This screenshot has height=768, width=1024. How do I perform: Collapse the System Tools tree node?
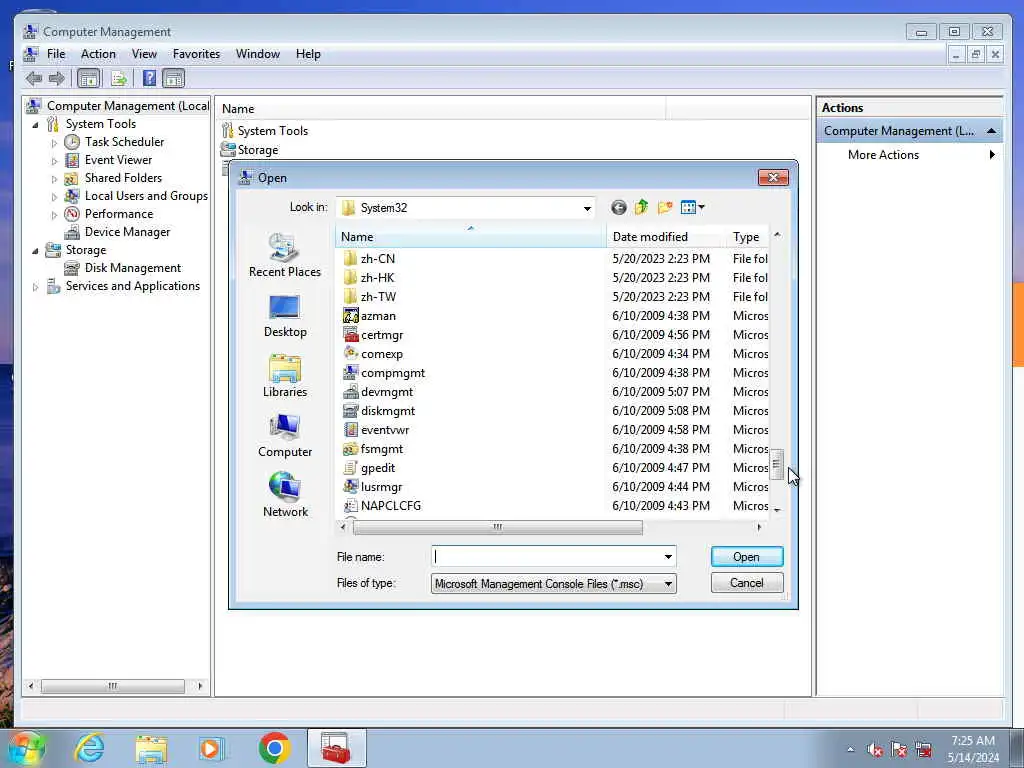point(35,124)
